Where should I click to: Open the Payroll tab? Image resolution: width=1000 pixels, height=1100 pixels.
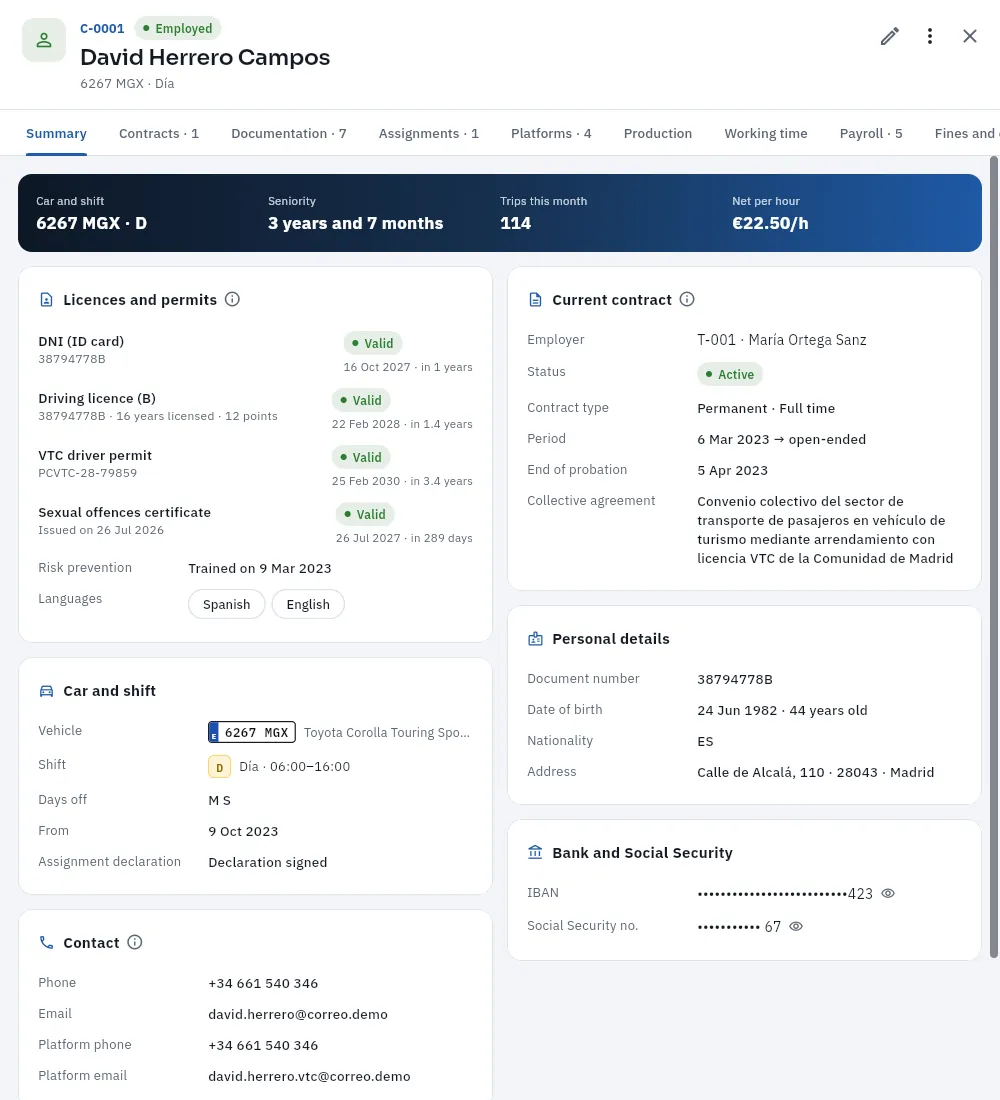(x=871, y=133)
